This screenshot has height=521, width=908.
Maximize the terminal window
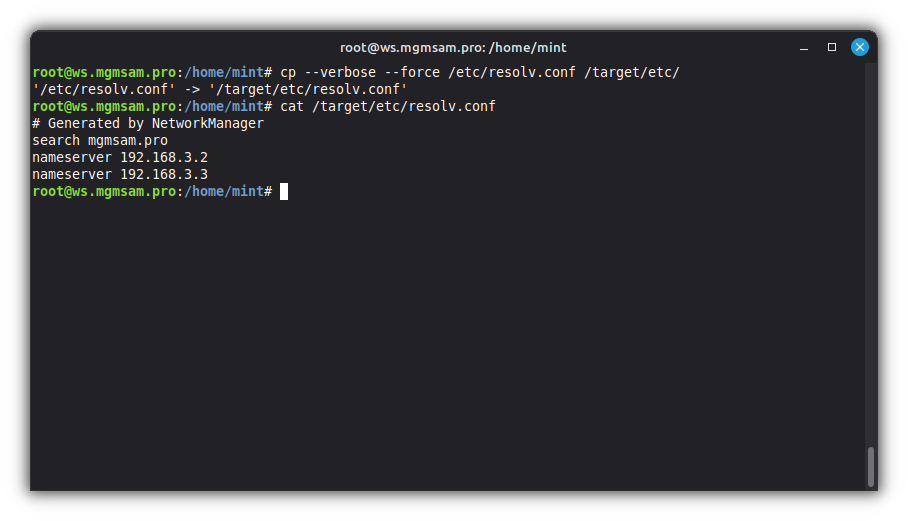point(831,47)
